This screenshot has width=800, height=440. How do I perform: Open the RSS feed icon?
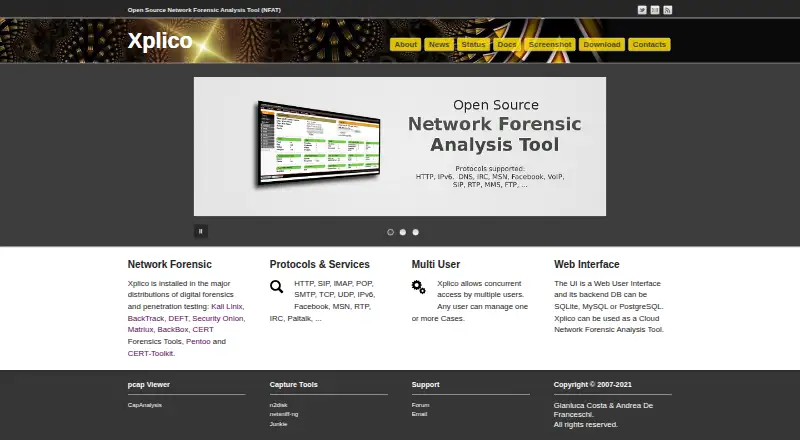click(667, 10)
